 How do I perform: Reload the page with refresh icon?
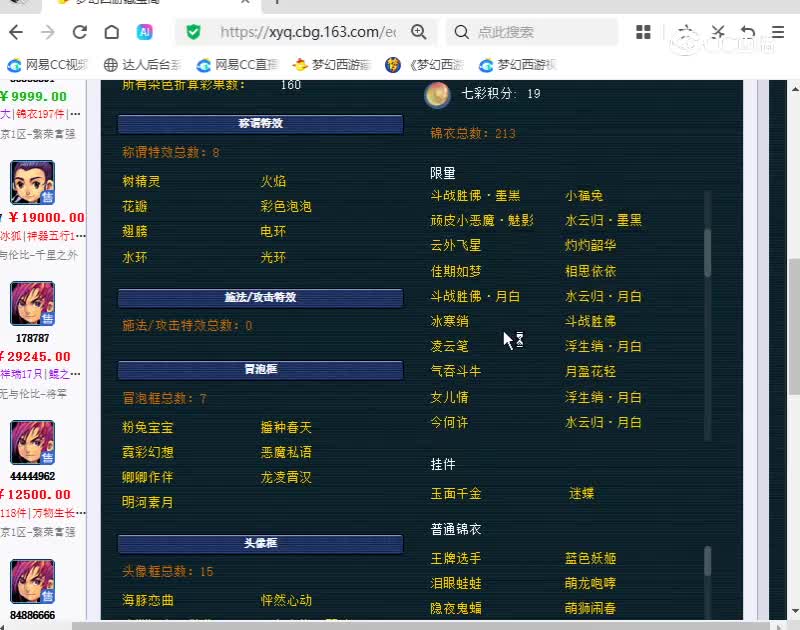pos(79,32)
